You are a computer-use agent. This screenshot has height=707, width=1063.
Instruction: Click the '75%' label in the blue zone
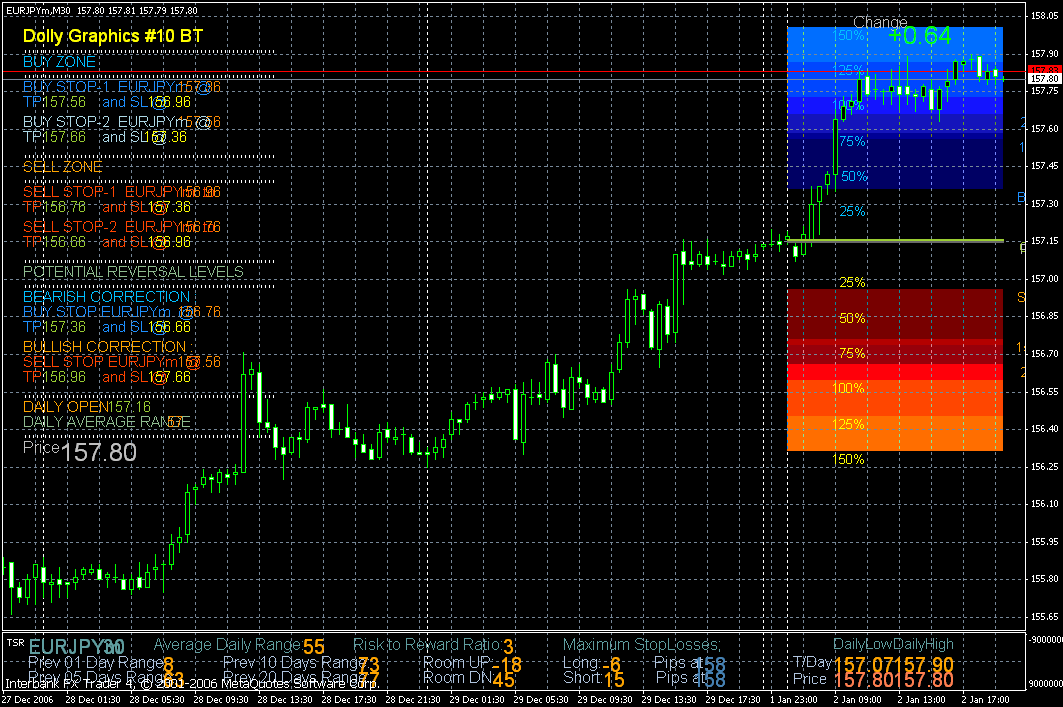click(x=852, y=141)
